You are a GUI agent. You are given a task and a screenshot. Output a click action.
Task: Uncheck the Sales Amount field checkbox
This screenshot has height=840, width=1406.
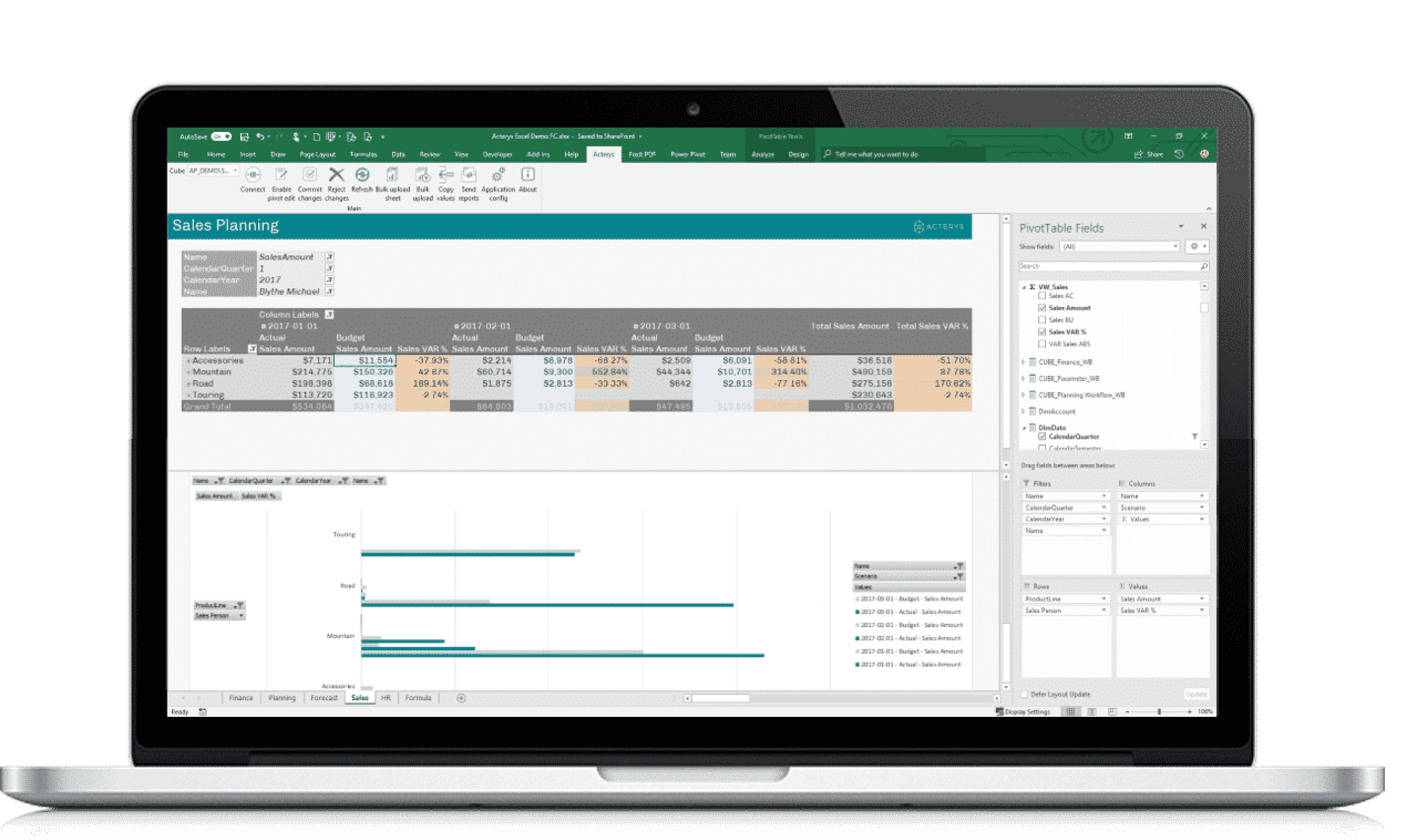click(x=1042, y=307)
